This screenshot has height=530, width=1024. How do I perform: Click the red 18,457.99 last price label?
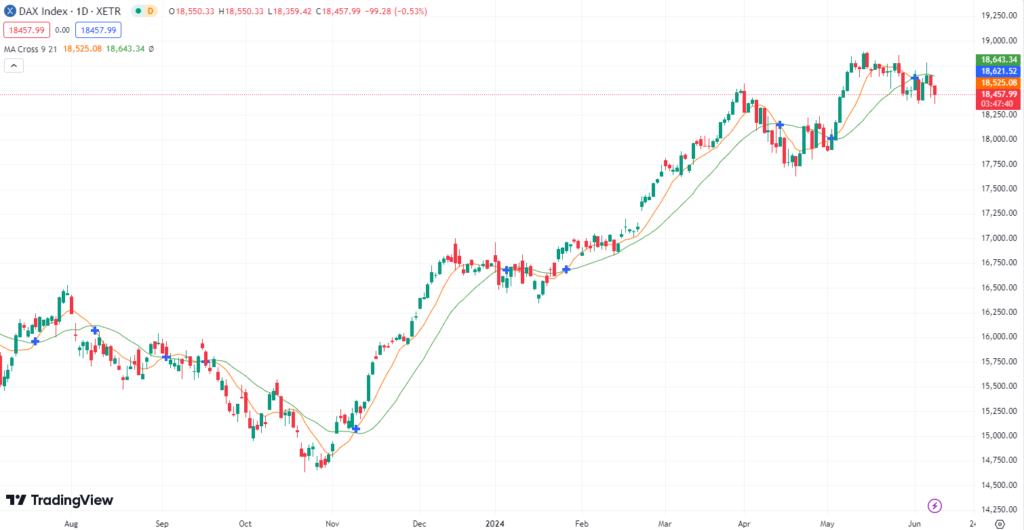997,95
